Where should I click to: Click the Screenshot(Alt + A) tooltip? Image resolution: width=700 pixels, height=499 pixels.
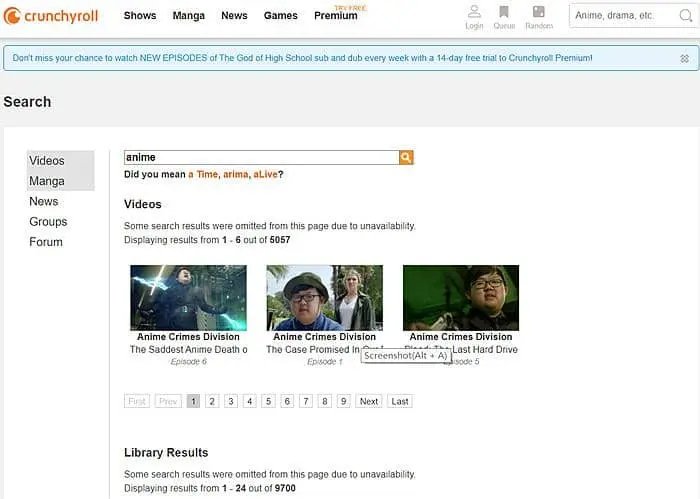click(x=406, y=356)
